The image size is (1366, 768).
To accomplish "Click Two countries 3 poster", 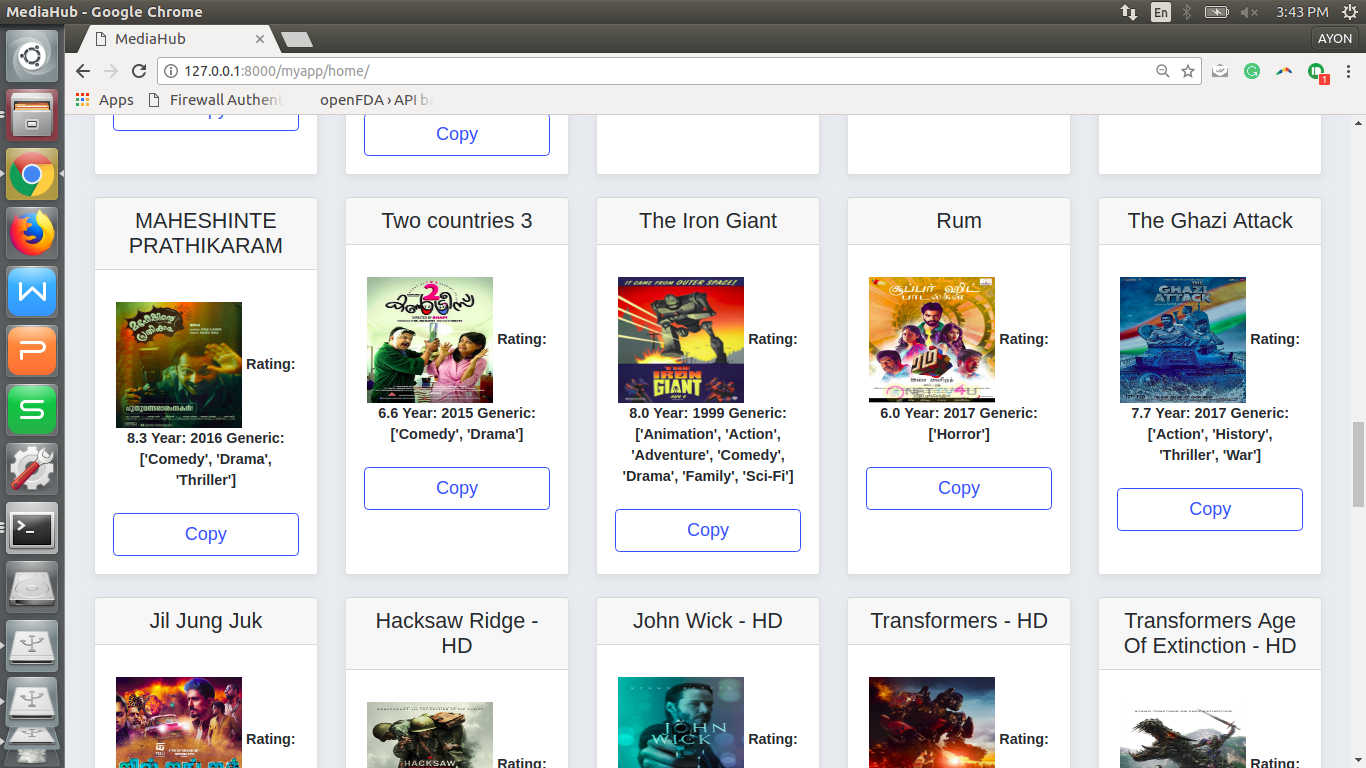I will 430,340.
